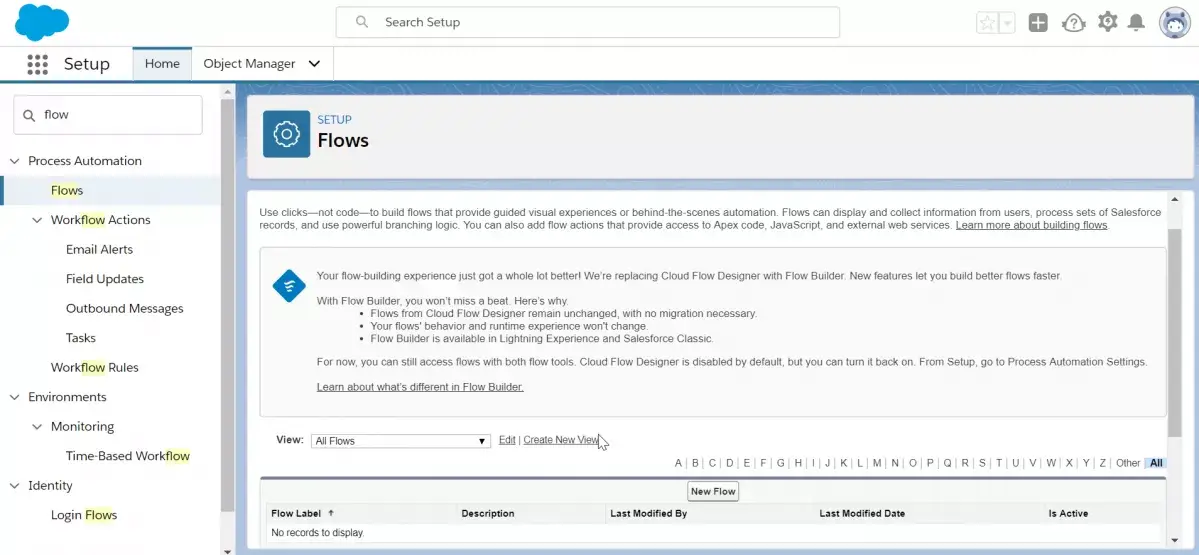The image size is (1199, 555).
Task: Open the All Flows view dropdown
Action: [x=401, y=441]
